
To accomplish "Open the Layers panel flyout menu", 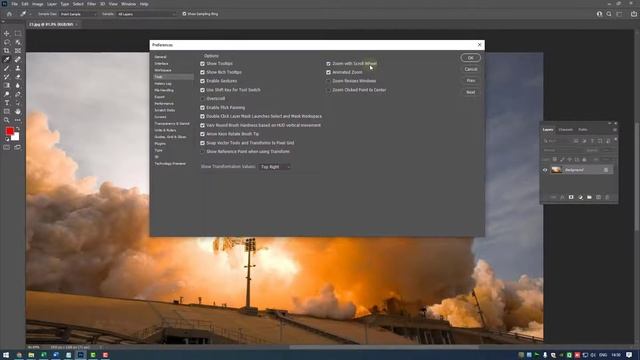I will click(x=614, y=130).
